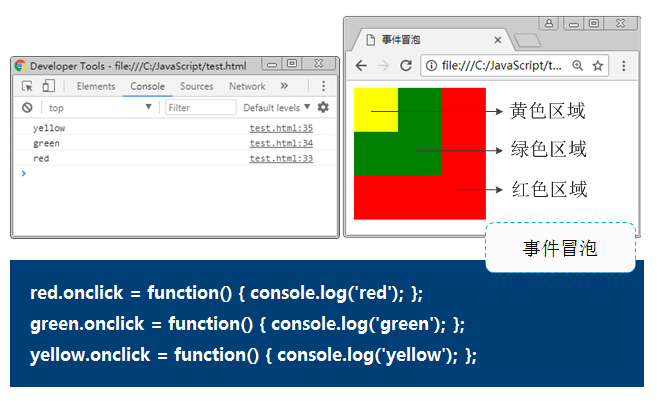The width and height of the screenshot is (657, 401).
Task: Open console settings gear icon
Action: tap(323, 107)
